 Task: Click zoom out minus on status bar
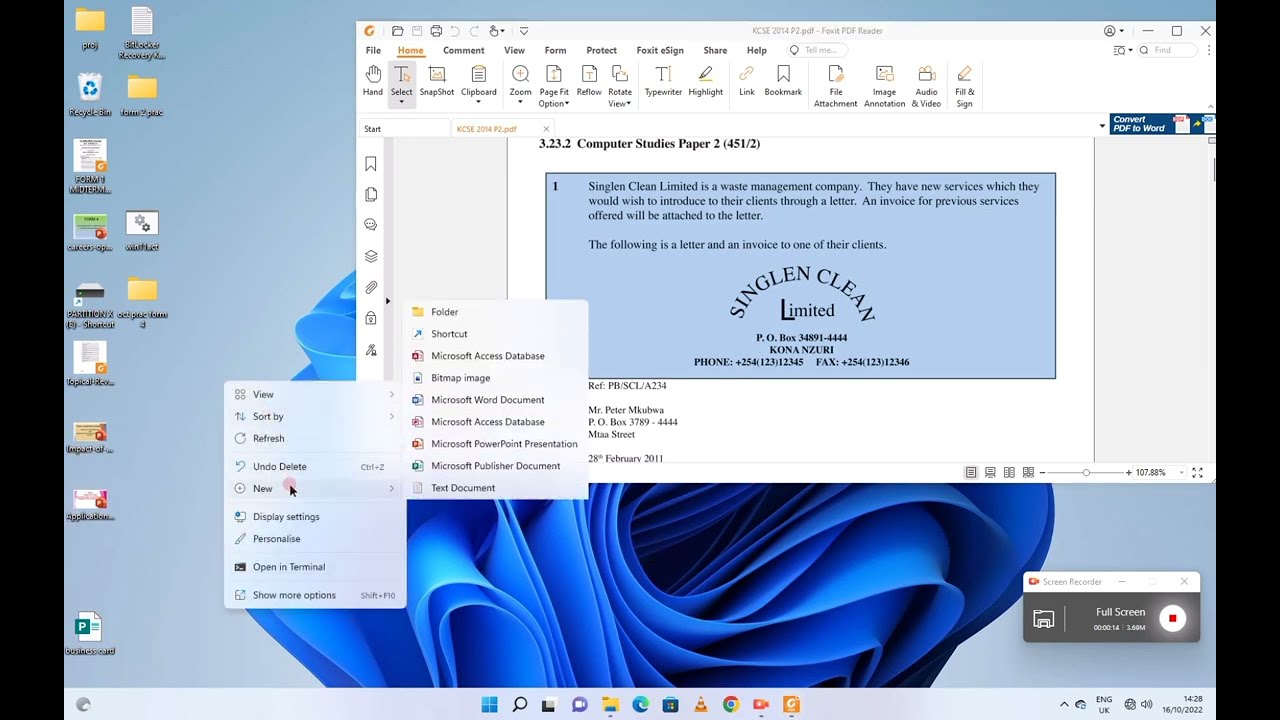click(x=1042, y=472)
